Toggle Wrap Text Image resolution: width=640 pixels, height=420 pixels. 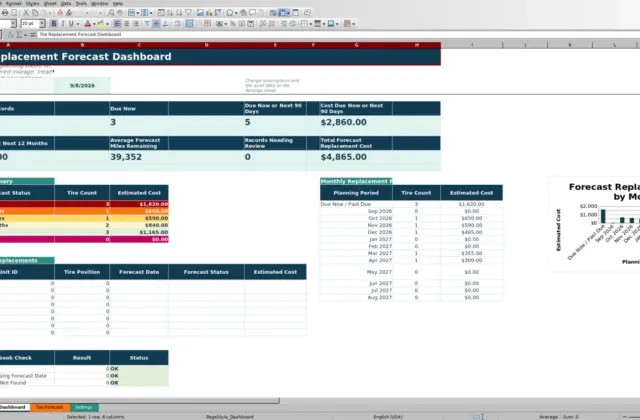[177, 24]
